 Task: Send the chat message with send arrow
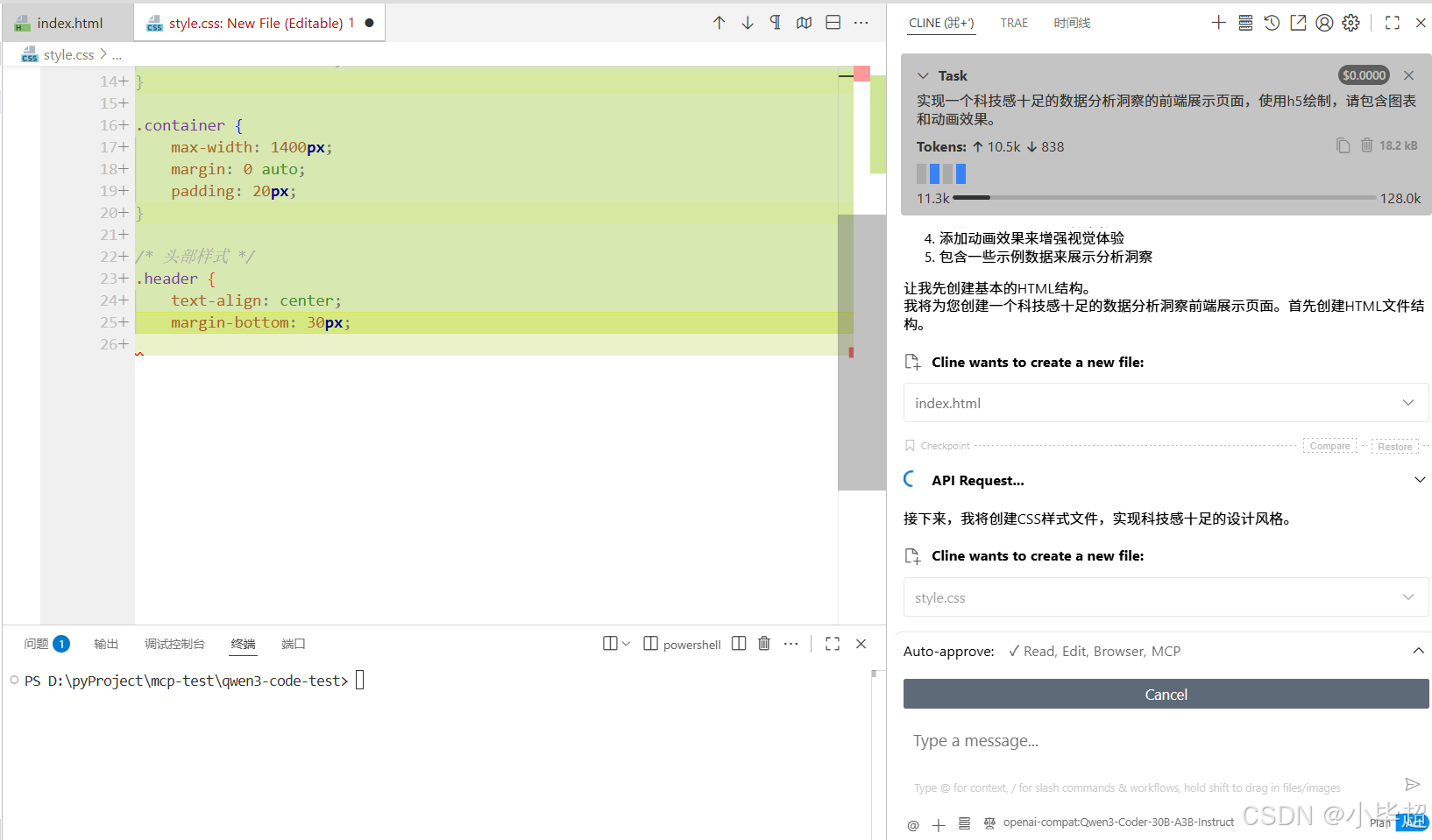click(x=1412, y=784)
